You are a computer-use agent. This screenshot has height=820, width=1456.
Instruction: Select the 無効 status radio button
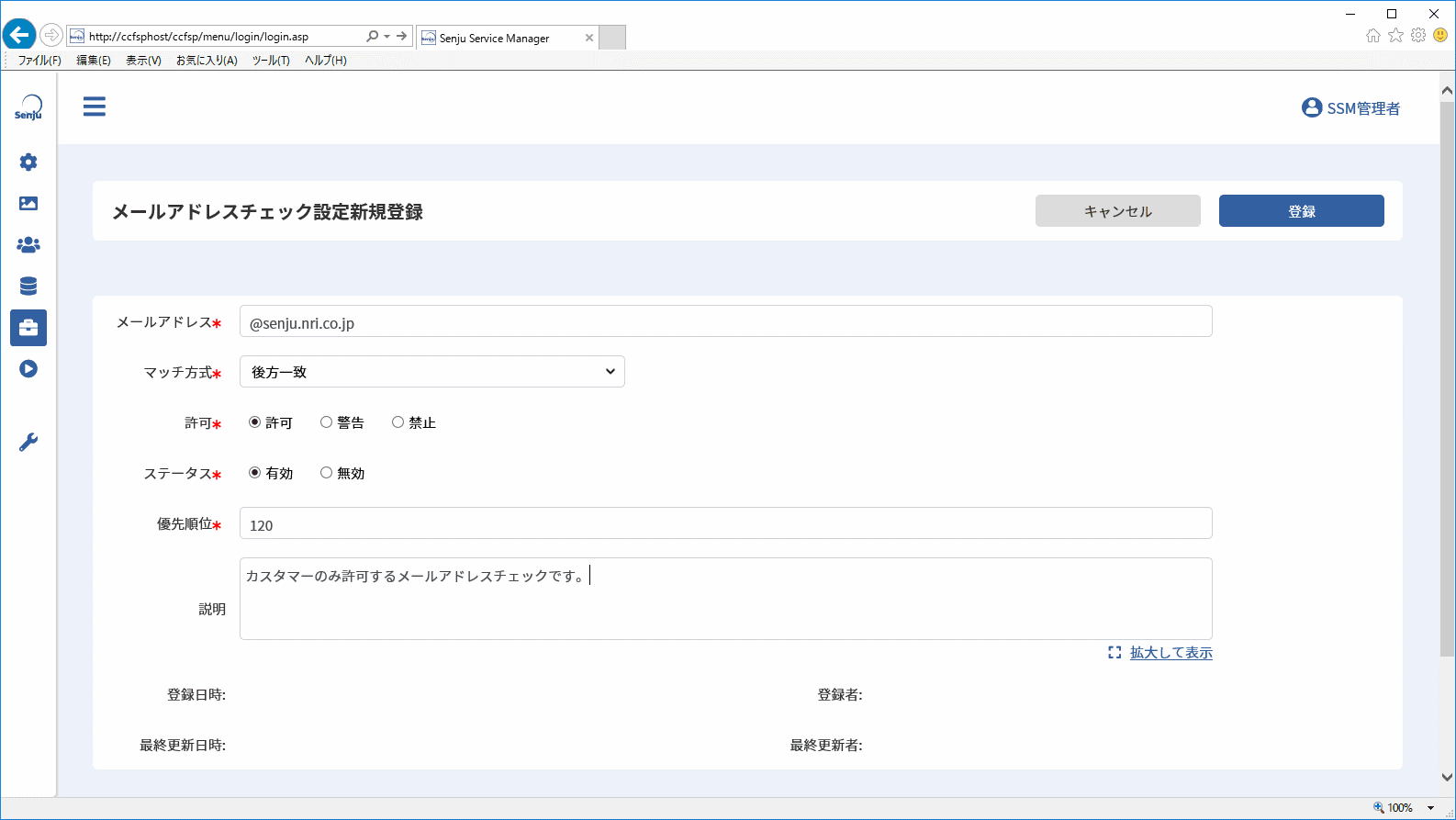click(x=326, y=473)
